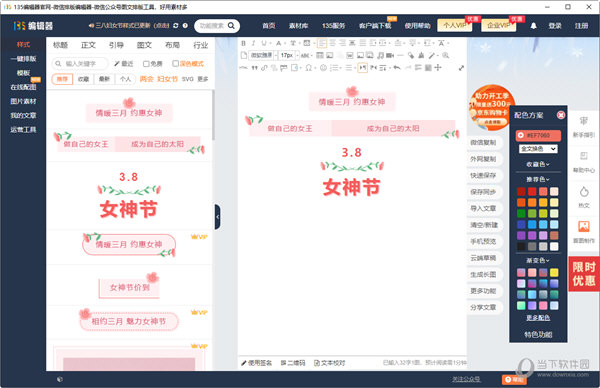Click the 手机预览 button
This screenshot has height=388, width=600.
[x=483, y=241]
